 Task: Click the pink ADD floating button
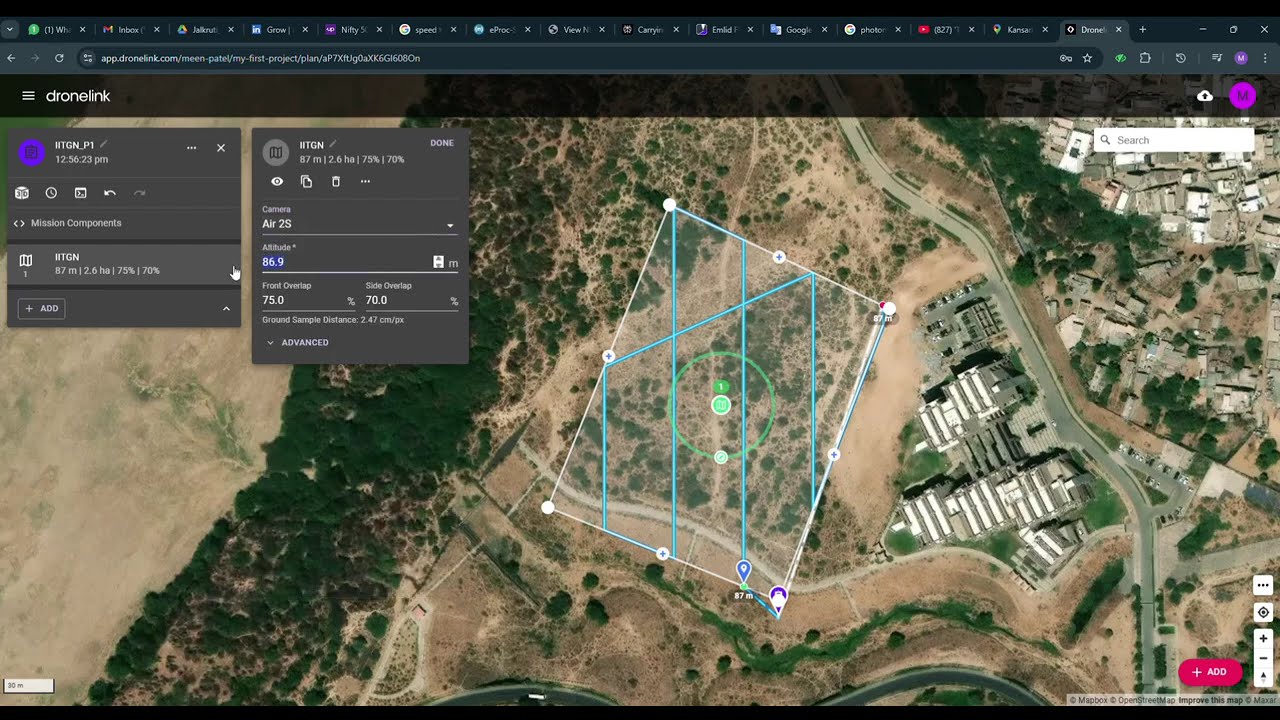[x=1210, y=672]
